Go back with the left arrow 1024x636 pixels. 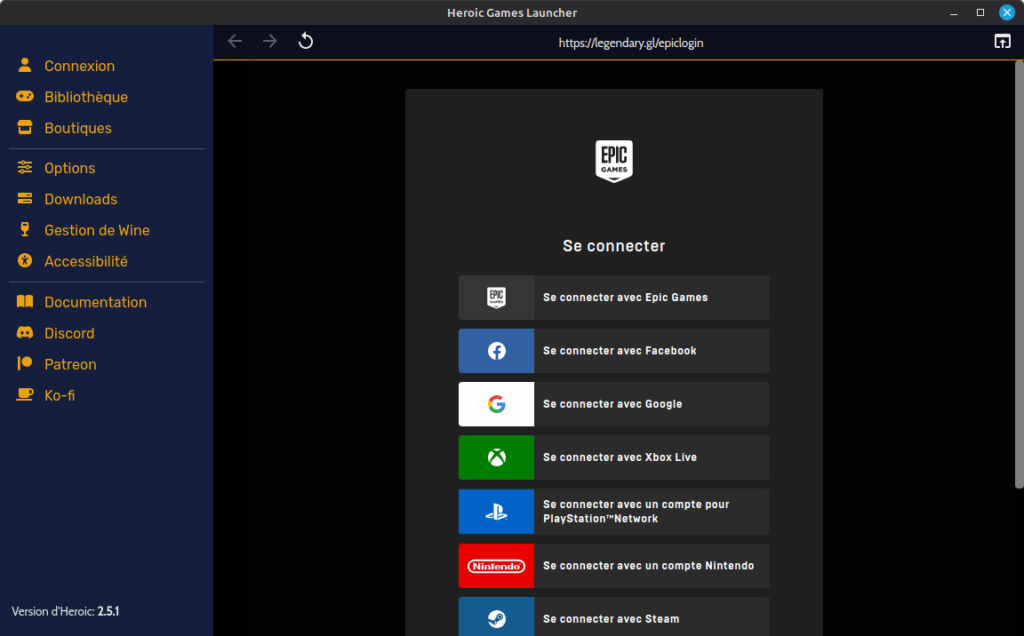coord(235,41)
